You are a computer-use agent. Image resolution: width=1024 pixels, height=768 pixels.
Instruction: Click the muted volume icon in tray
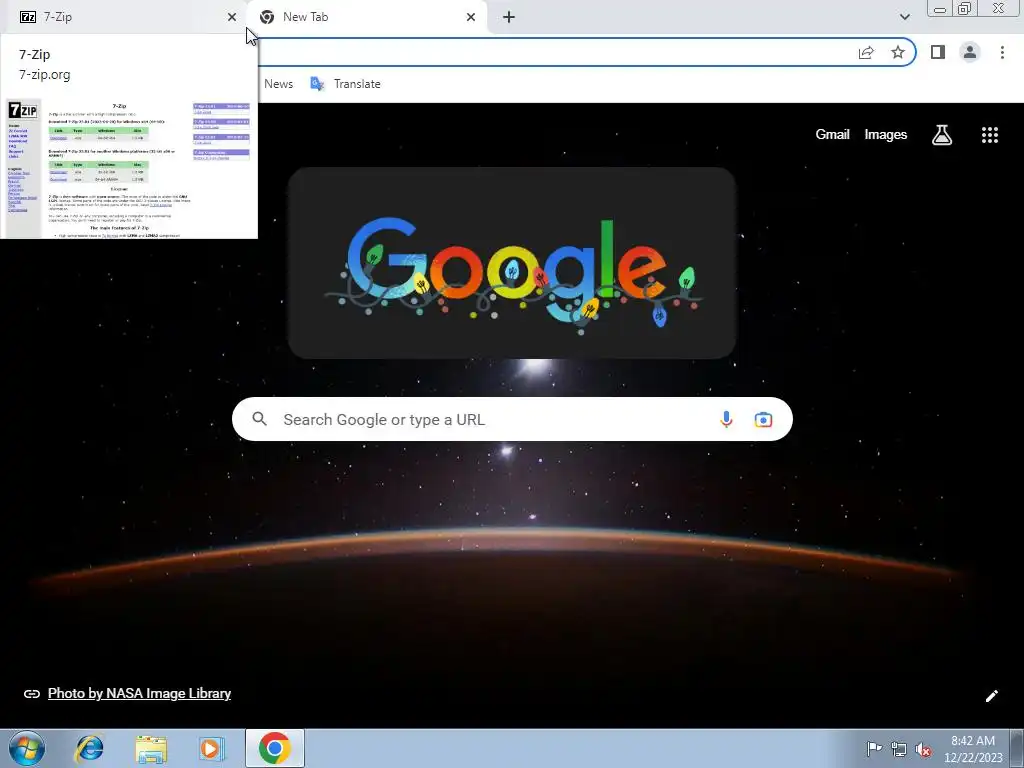[923, 750]
